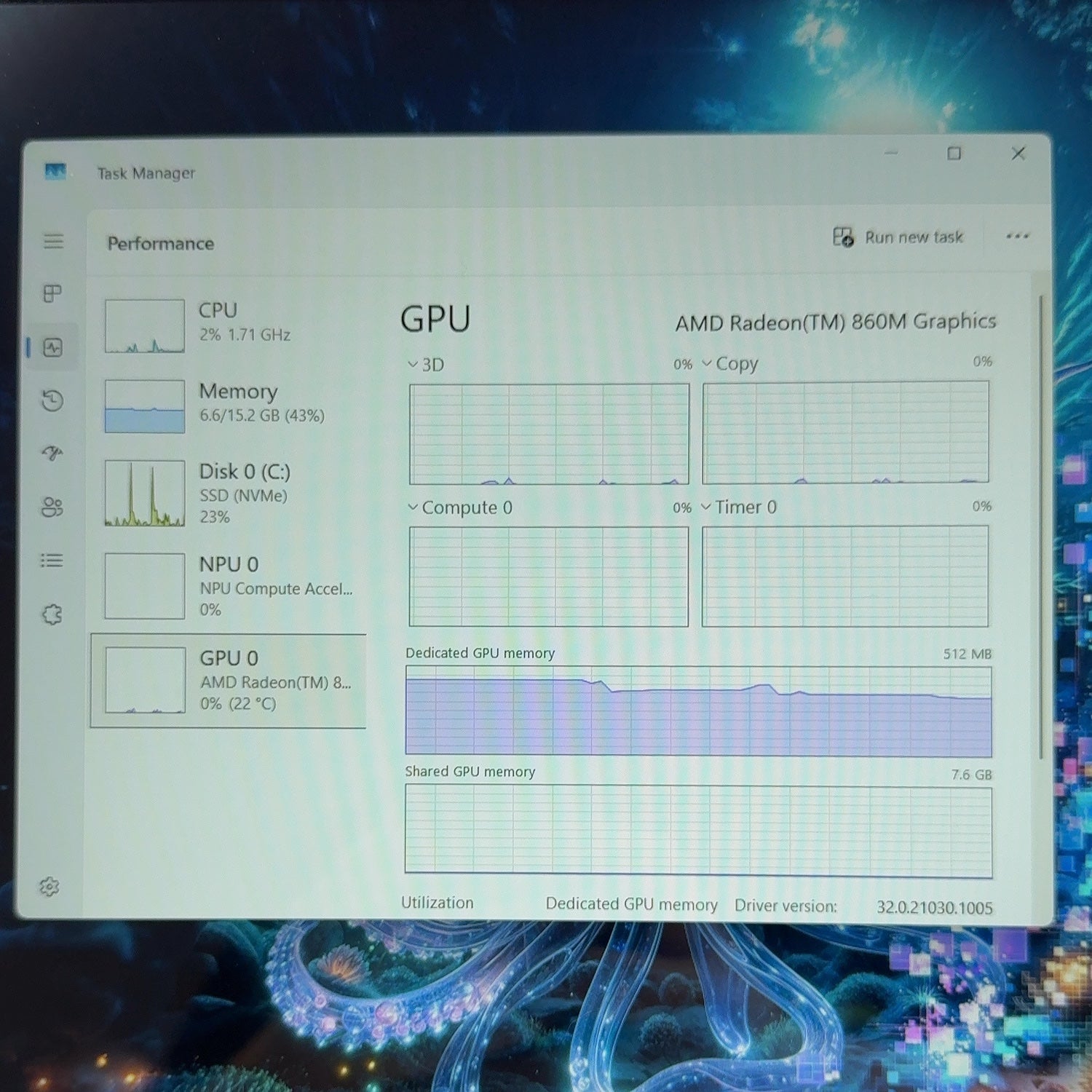Open the App history page icon
Viewport: 1092px width, 1092px height.
52,400
